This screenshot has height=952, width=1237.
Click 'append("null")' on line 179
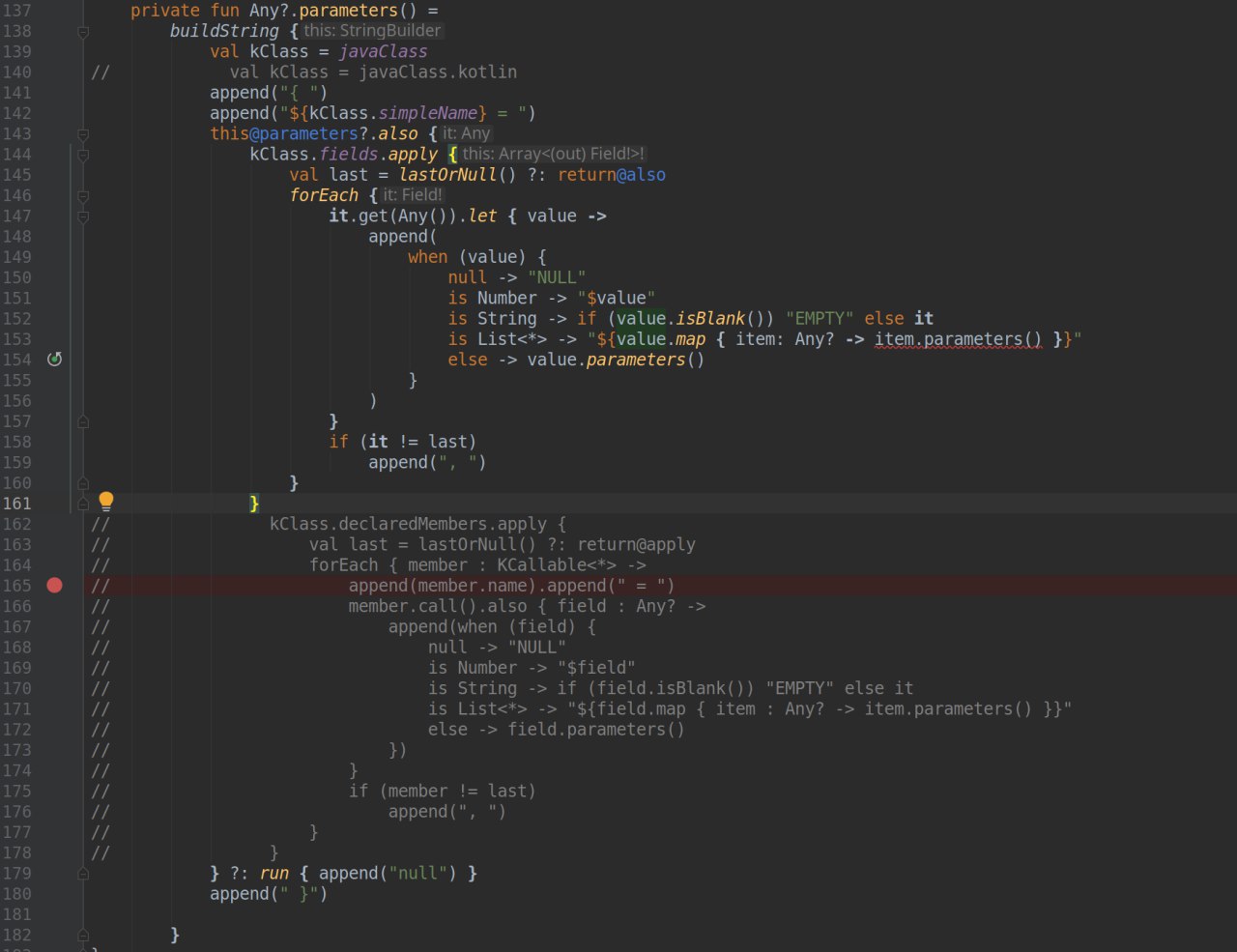pyautogui.click(x=388, y=874)
